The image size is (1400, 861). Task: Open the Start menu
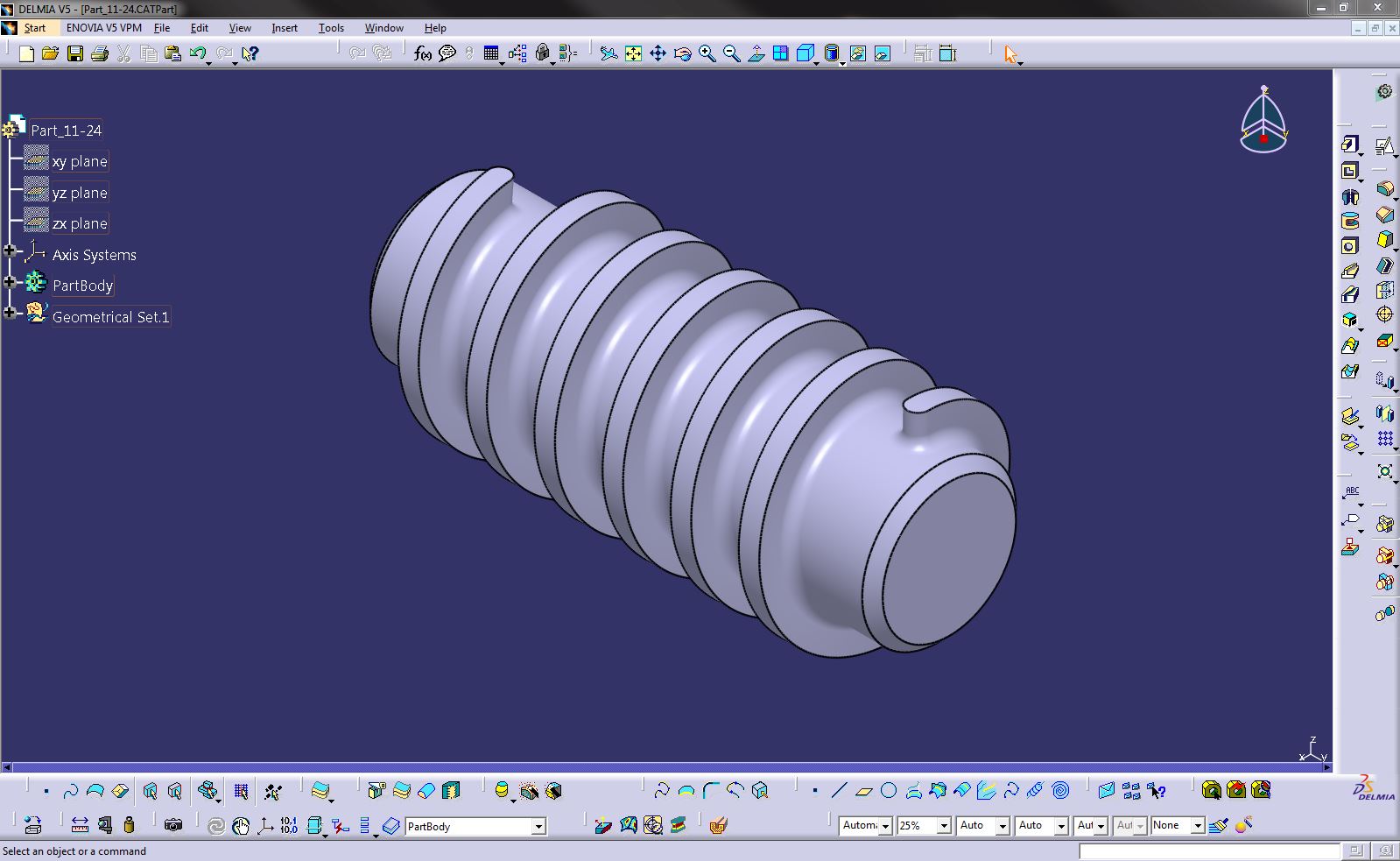click(34, 28)
